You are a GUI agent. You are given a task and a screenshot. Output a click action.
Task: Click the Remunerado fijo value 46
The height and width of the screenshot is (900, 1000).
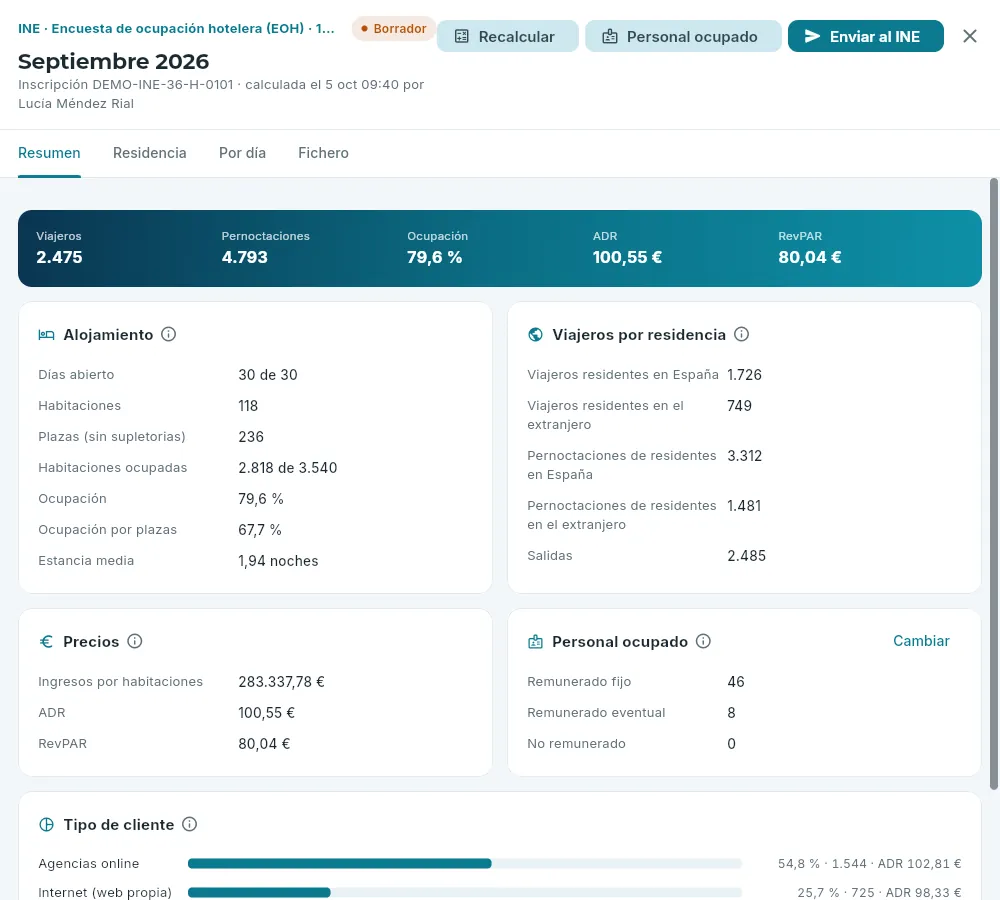[736, 682]
